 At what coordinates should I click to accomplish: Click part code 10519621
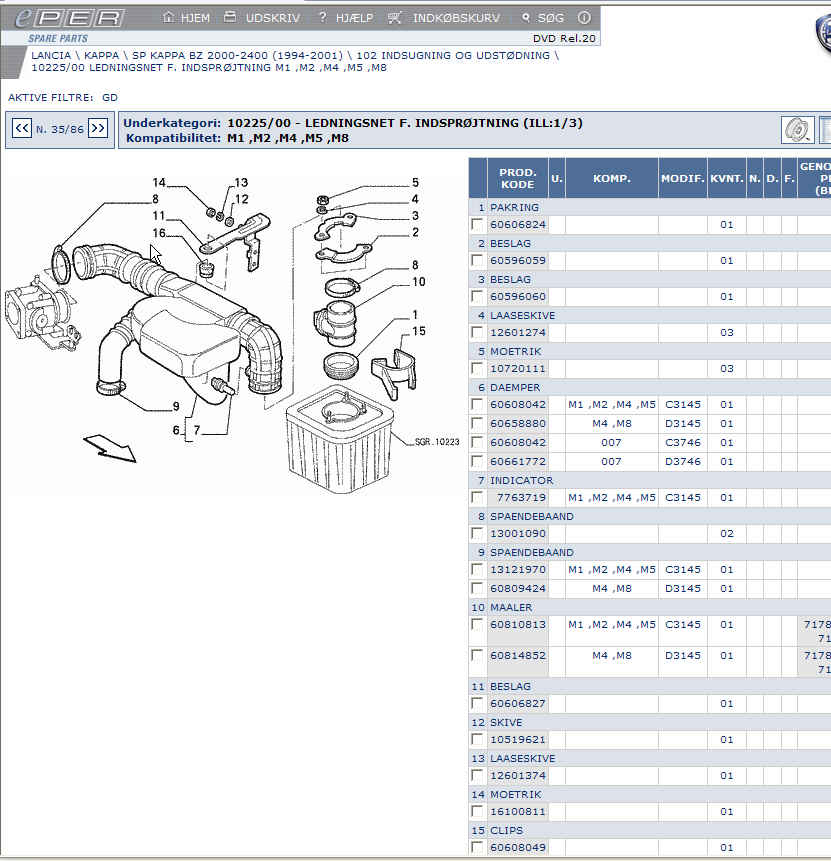click(x=518, y=740)
